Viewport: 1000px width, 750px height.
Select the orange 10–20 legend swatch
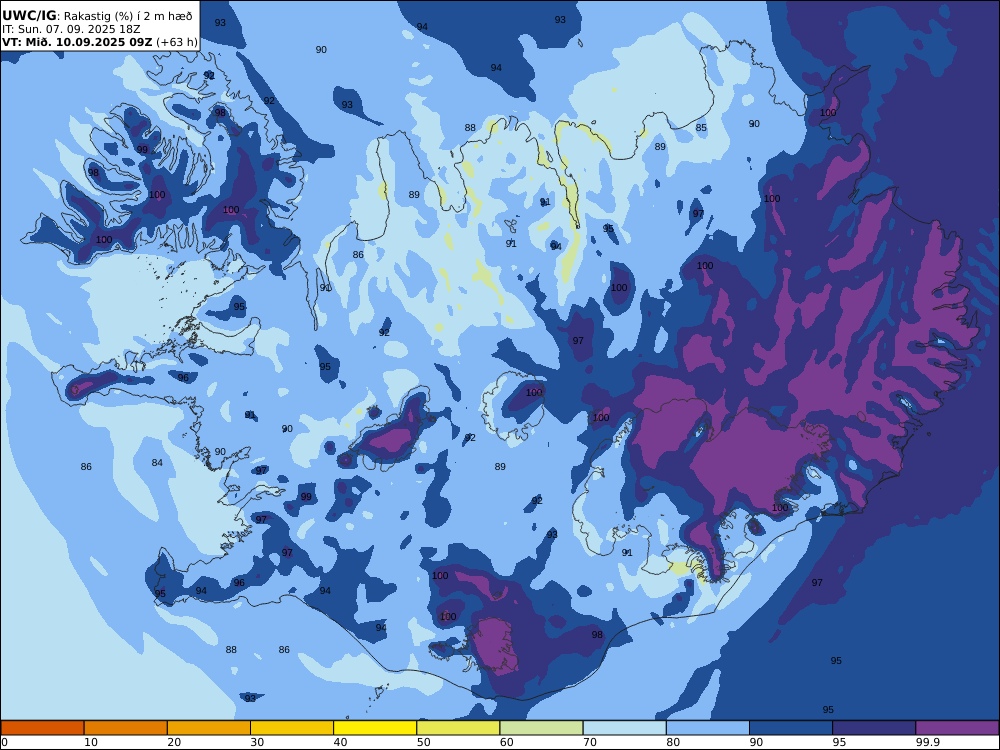click(x=126, y=728)
